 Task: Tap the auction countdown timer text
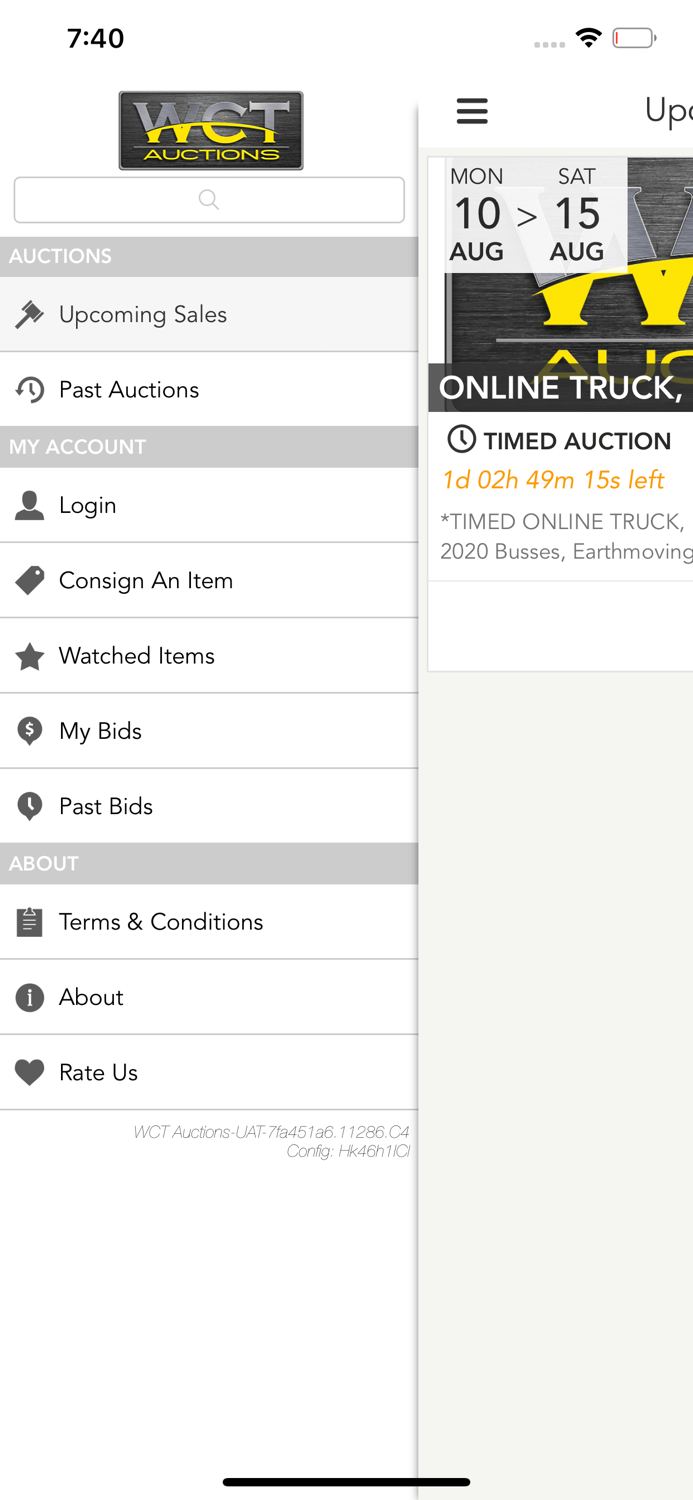coord(553,480)
